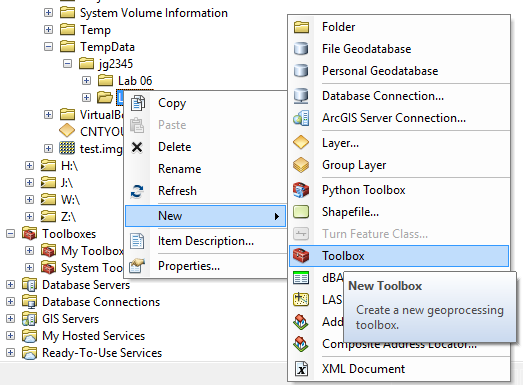Expand the GIS Servers node
This screenshot has height=385, width=523.
coord(11,319)
